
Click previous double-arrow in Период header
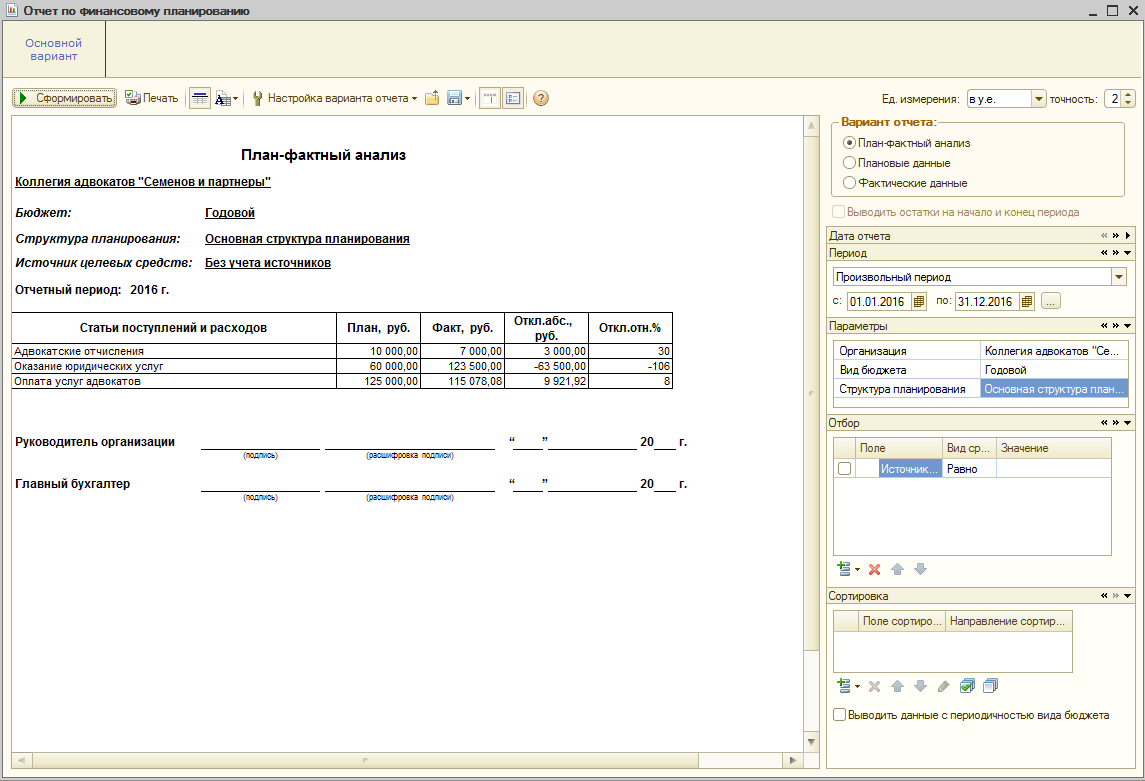click(1104, 253)
